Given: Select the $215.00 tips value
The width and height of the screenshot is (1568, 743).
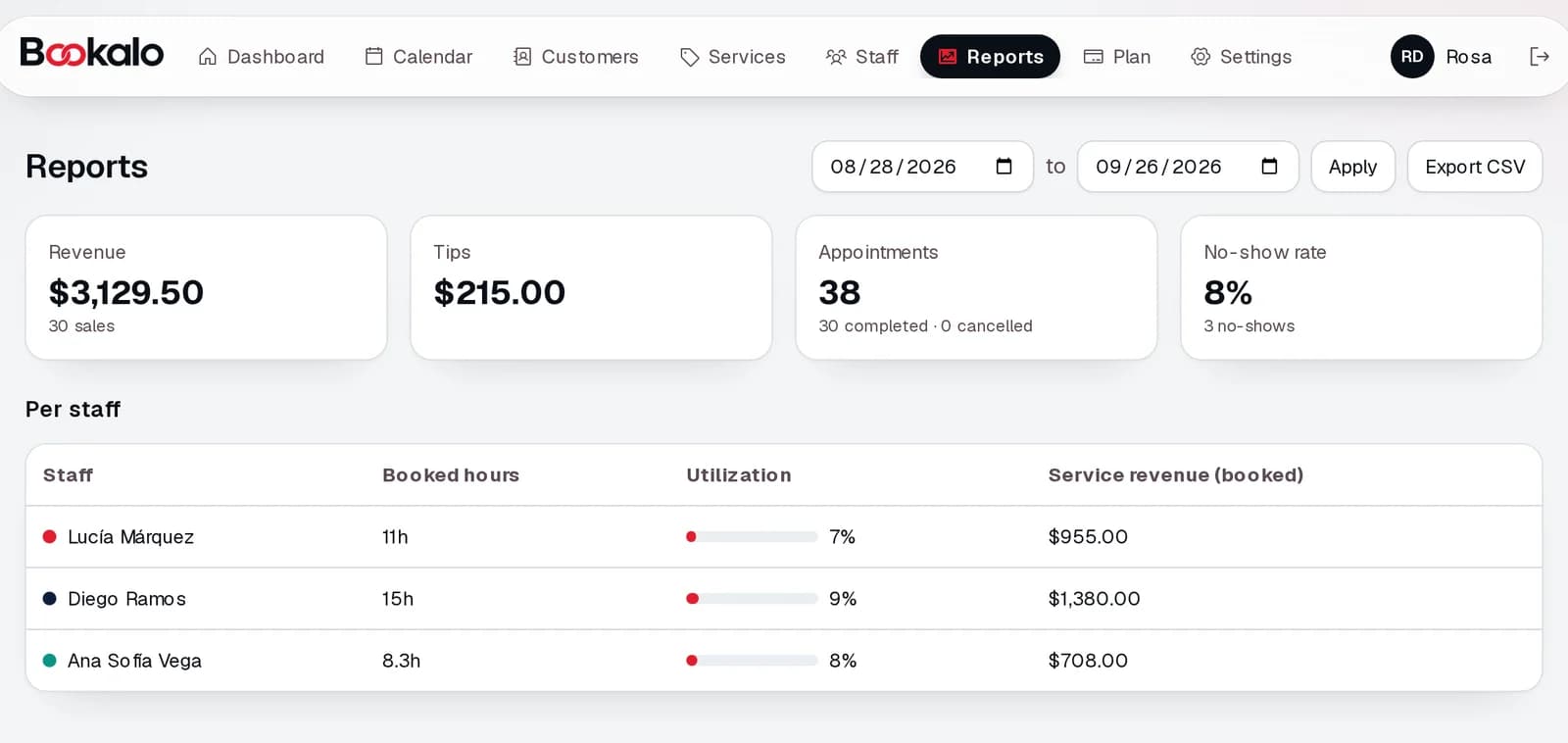Looking at the screenshot, I should [x=500, y=292].
